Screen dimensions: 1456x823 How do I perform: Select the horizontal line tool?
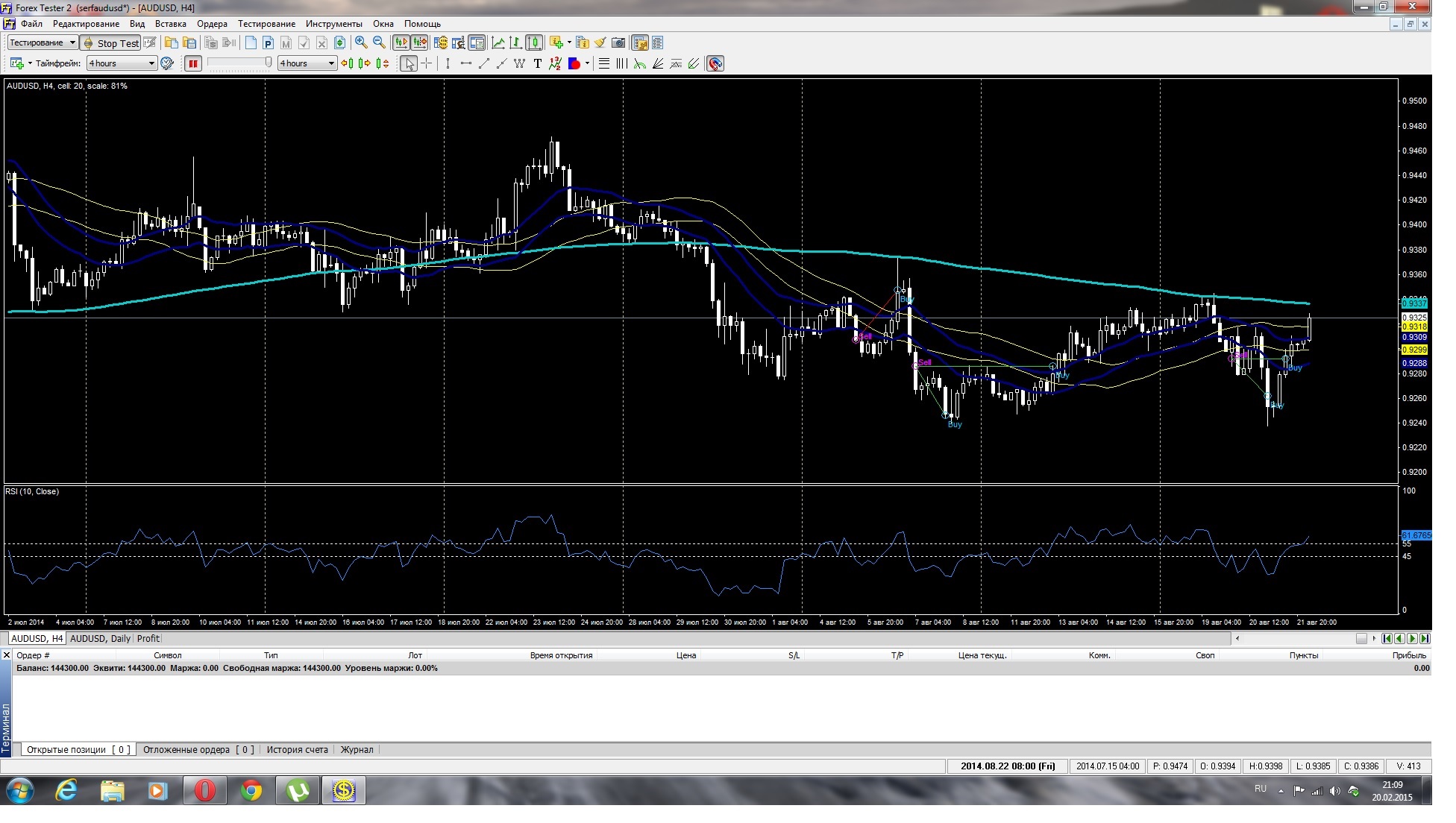click(x=465, y=63)
